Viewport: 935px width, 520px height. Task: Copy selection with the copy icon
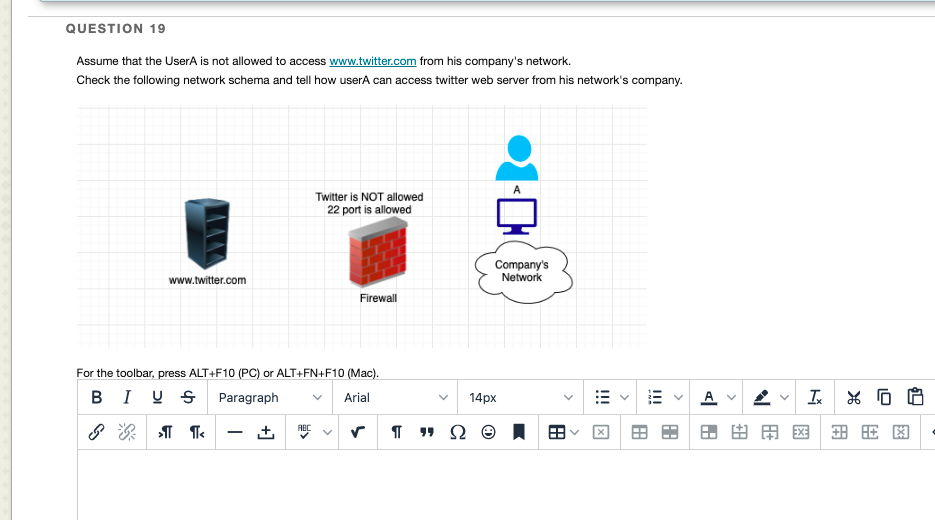tap(884, 397)
